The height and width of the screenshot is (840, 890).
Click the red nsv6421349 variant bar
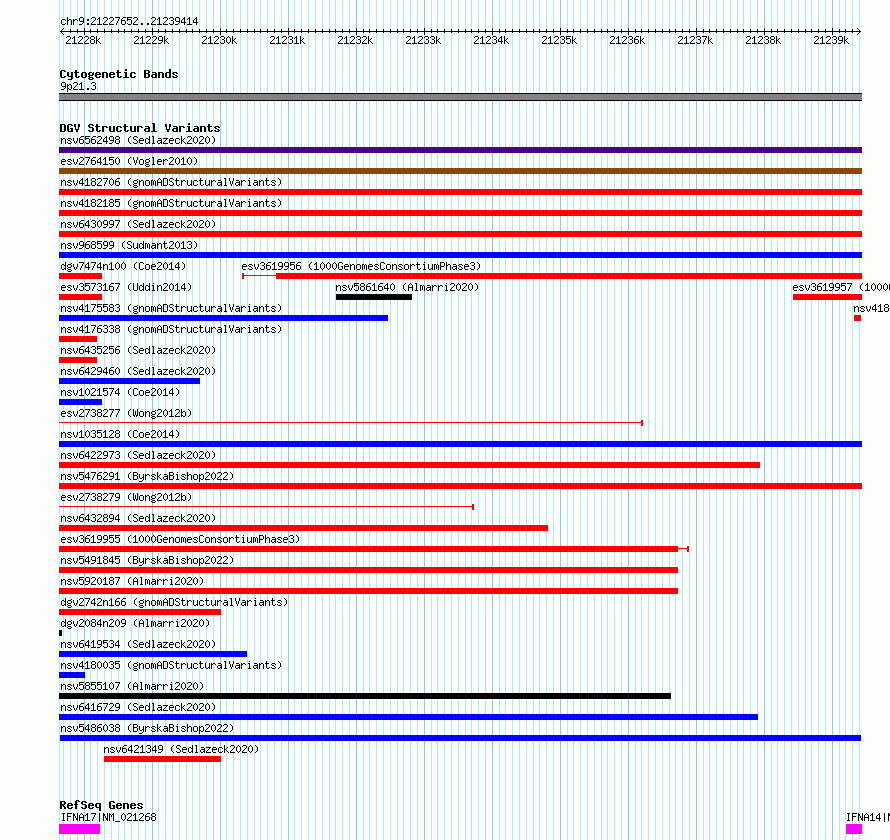[x=162, y=759]
